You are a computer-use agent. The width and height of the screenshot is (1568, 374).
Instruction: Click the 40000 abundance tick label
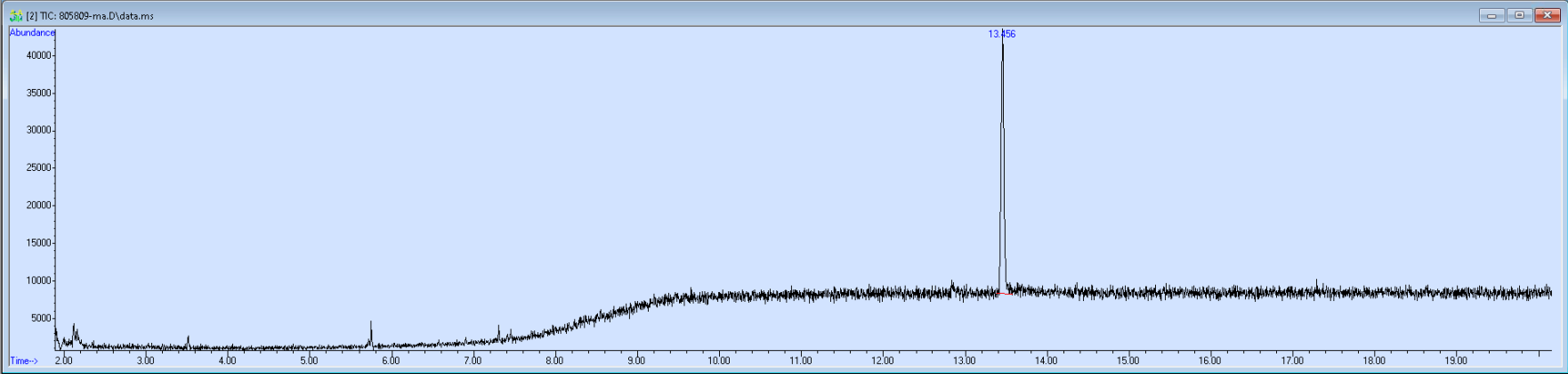point(39,55)
